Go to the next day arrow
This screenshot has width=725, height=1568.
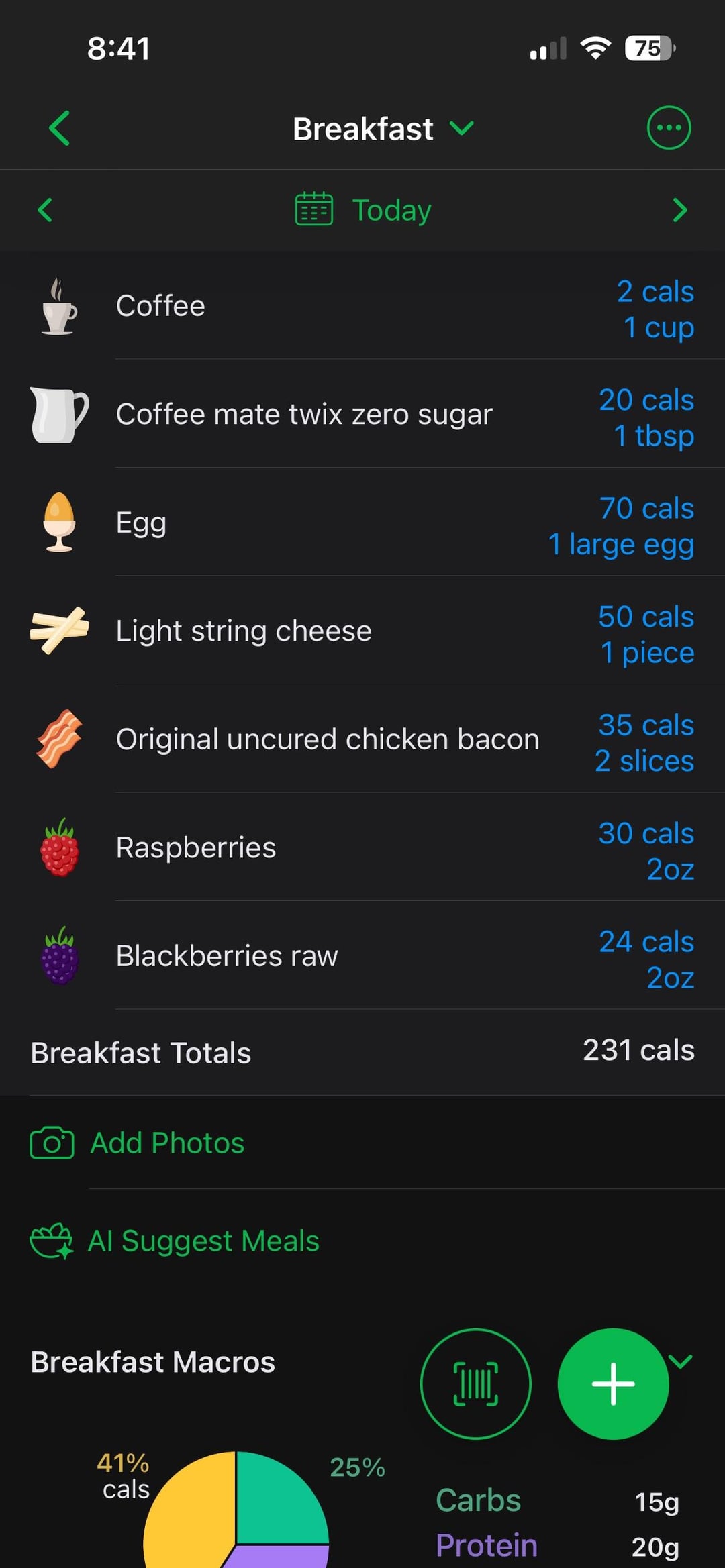tap(680, 210)
